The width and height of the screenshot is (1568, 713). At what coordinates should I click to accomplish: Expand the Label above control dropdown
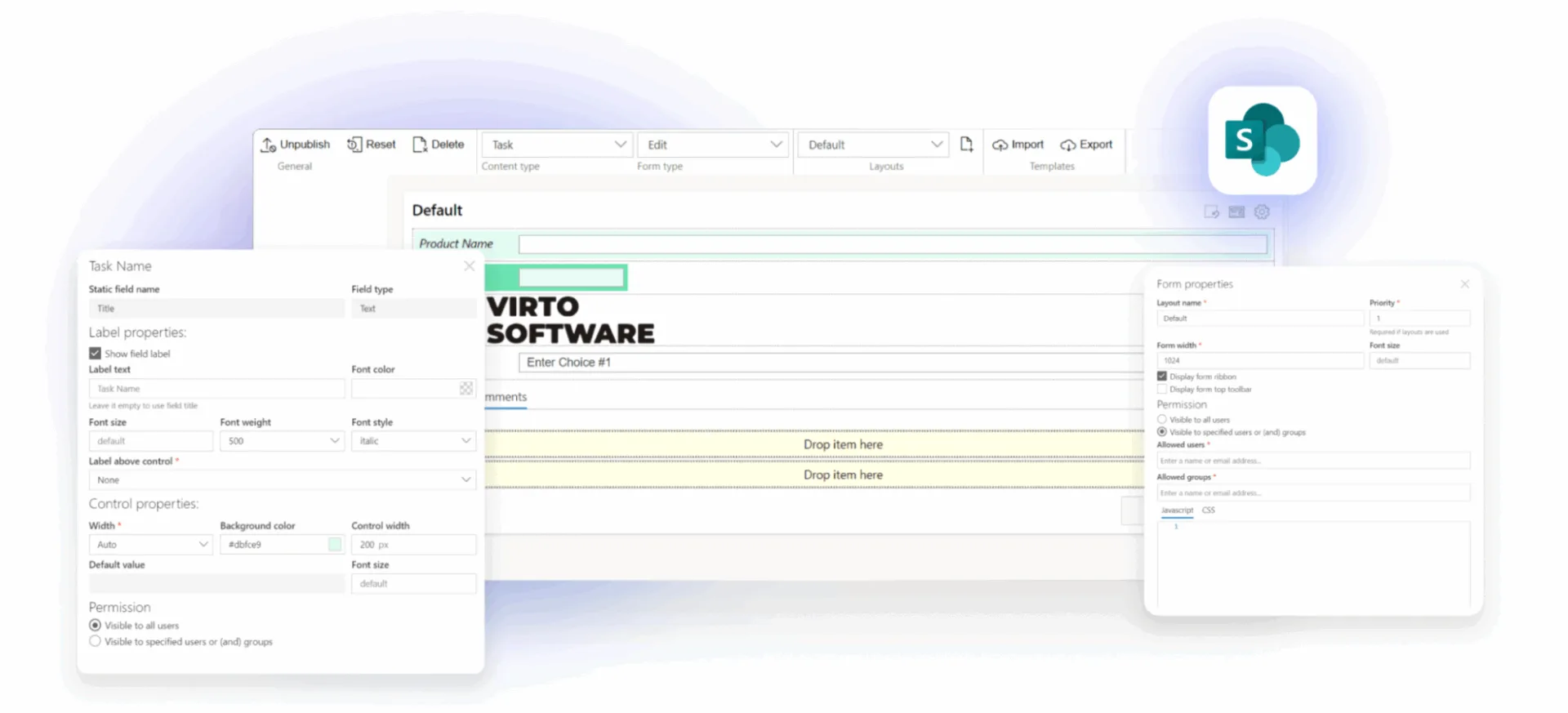click(x=282, y=480)
